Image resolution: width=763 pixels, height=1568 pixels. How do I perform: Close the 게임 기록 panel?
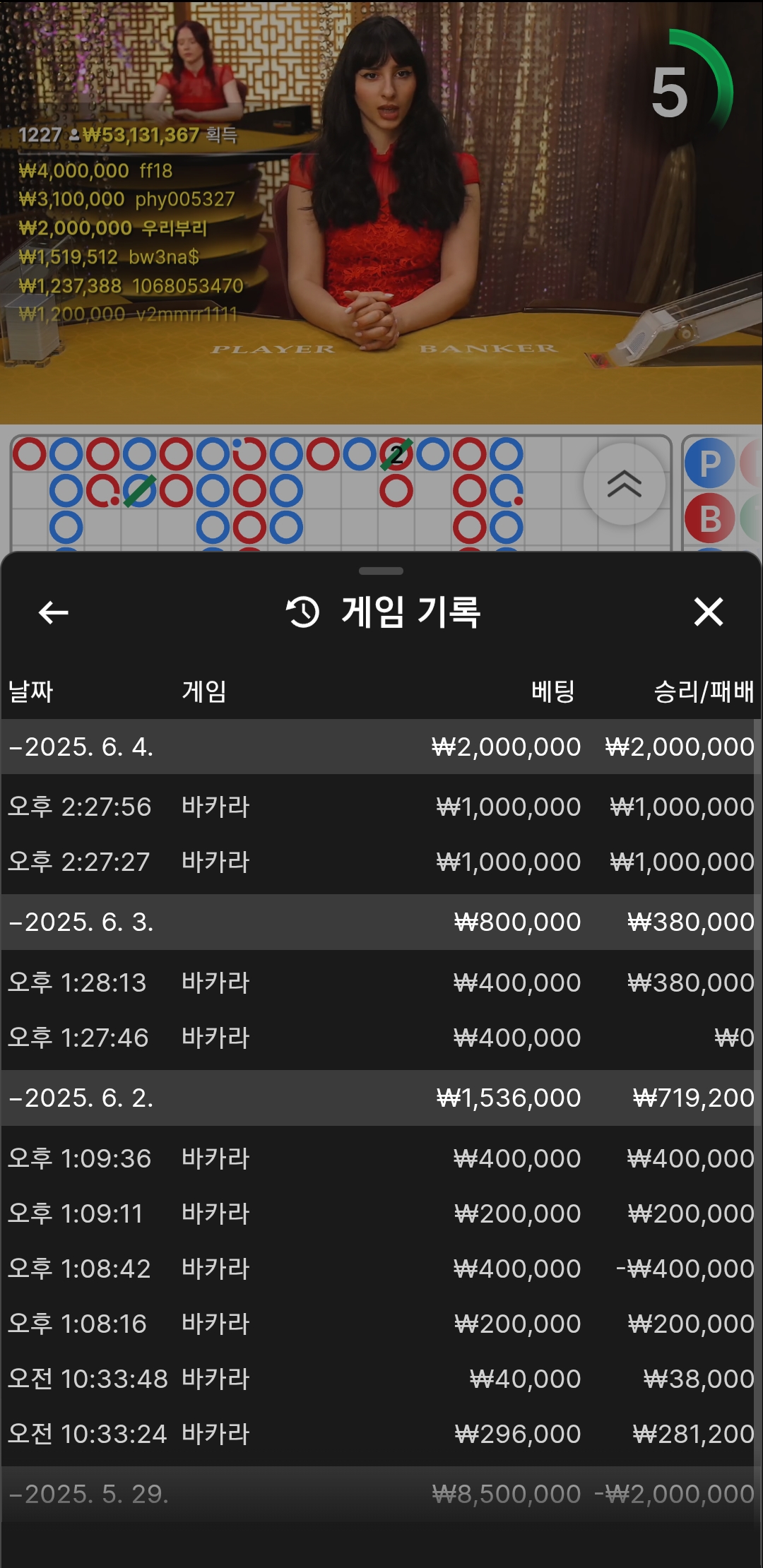[709, 612]
